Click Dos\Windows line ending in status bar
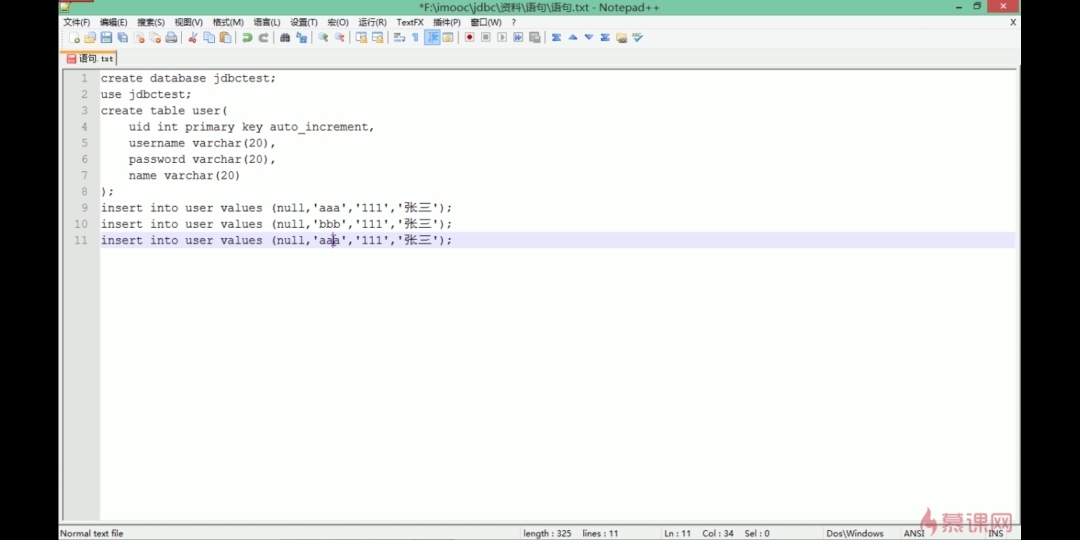Image resolution: width=1080 pixels, height=540 pixels. (x=855, y=533)
